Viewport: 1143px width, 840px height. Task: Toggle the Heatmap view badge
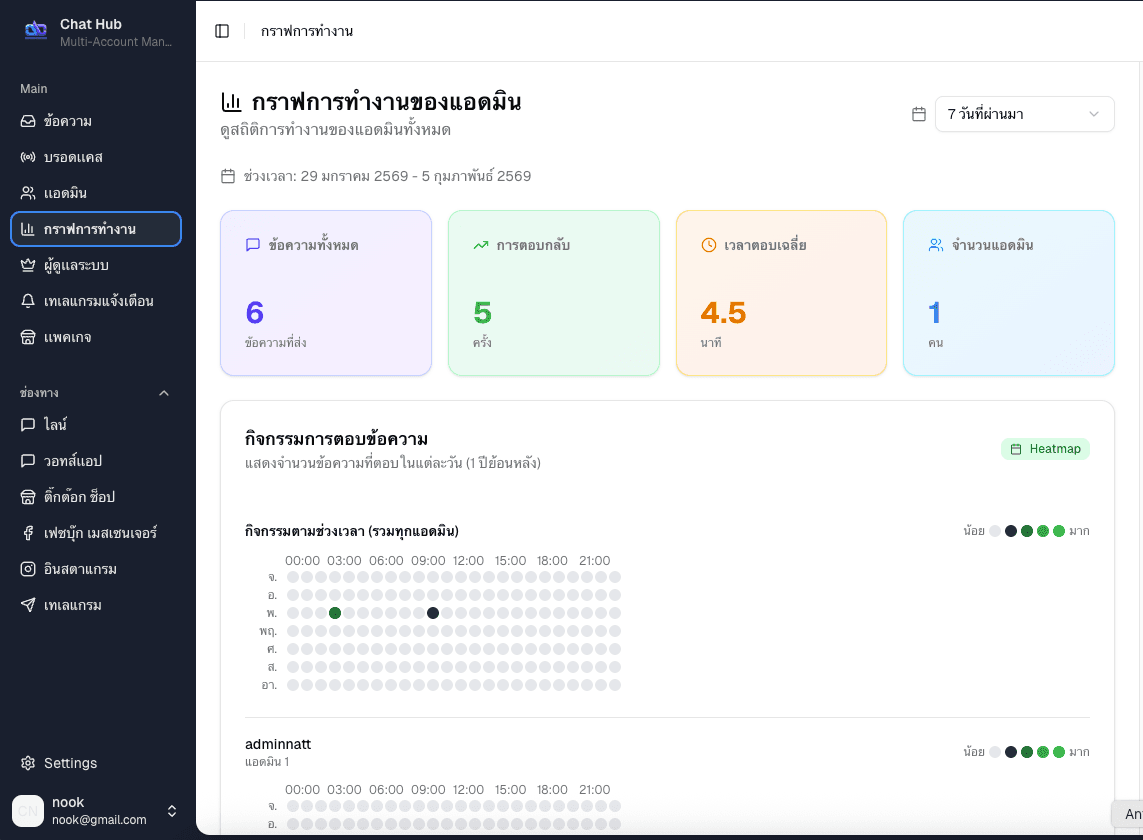pos(1045,448)
